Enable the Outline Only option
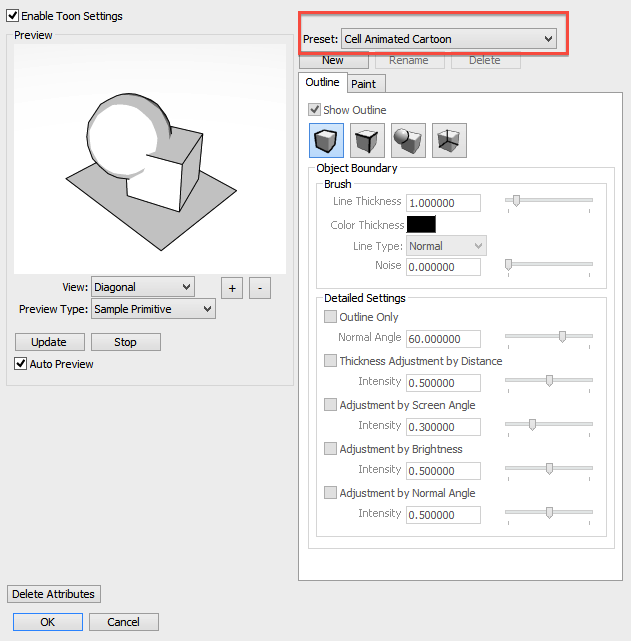 click(330, 316)
